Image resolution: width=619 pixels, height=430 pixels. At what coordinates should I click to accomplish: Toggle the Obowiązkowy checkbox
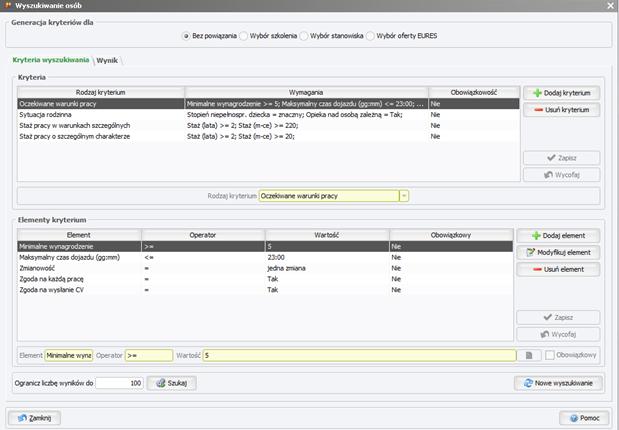[550, 355]
